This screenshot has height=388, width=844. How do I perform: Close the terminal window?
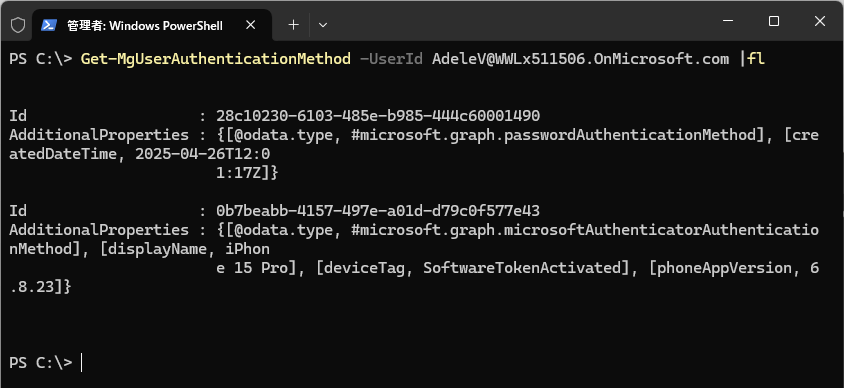coord(820,21)
